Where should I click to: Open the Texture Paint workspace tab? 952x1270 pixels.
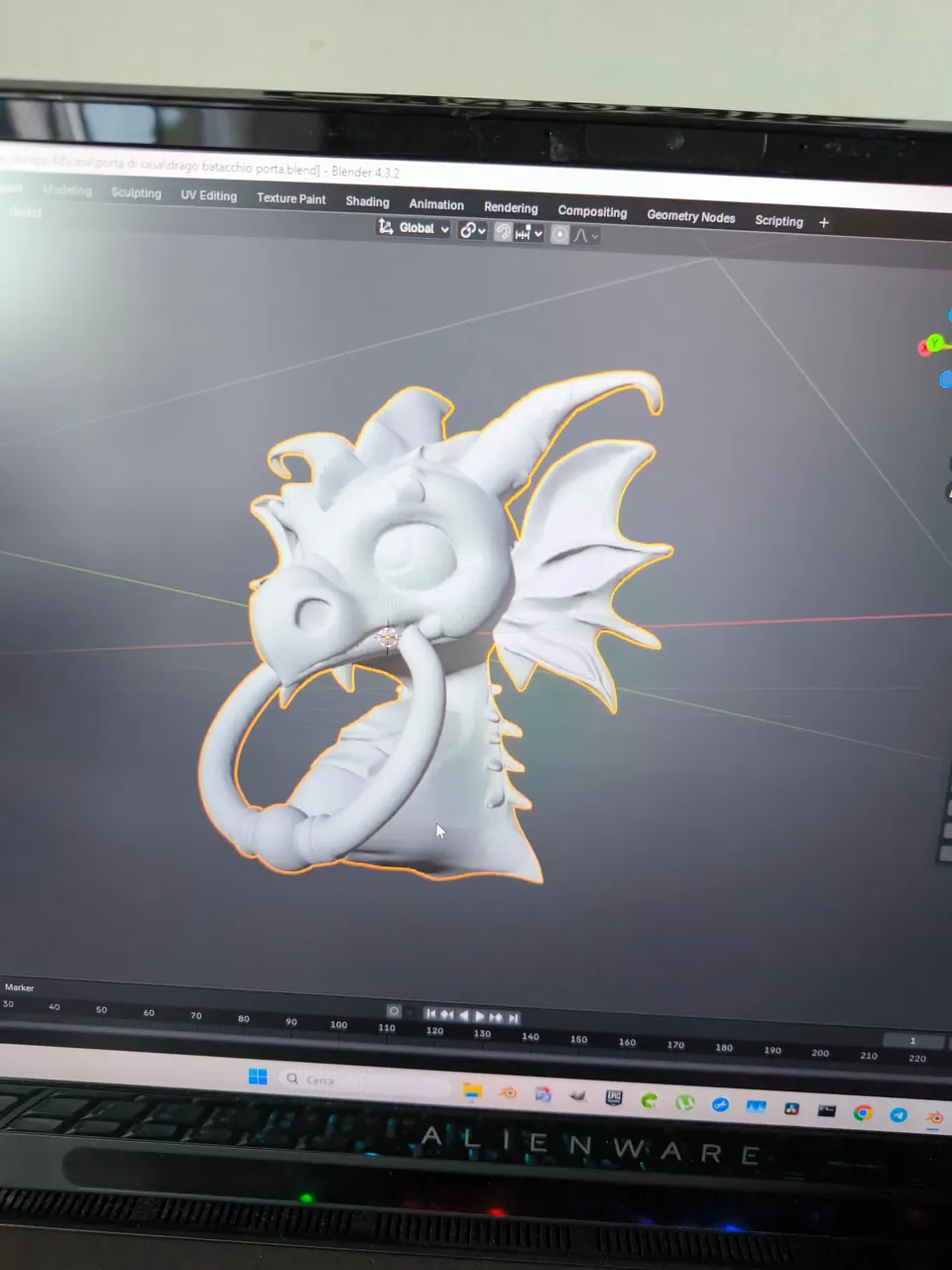[x=291, y=198]
